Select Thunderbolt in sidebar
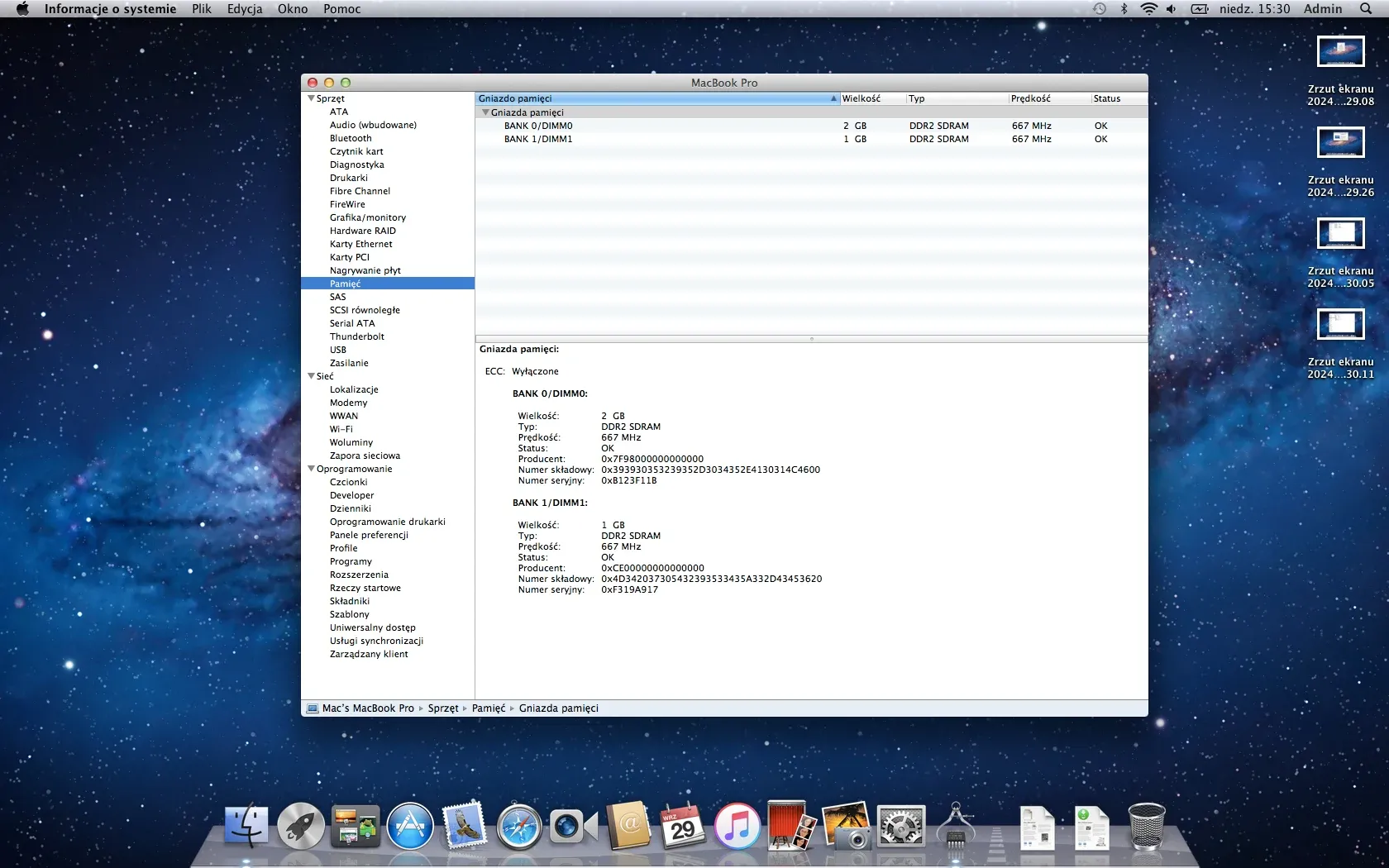The image size is (1389, 868). (x=357, y=336)
